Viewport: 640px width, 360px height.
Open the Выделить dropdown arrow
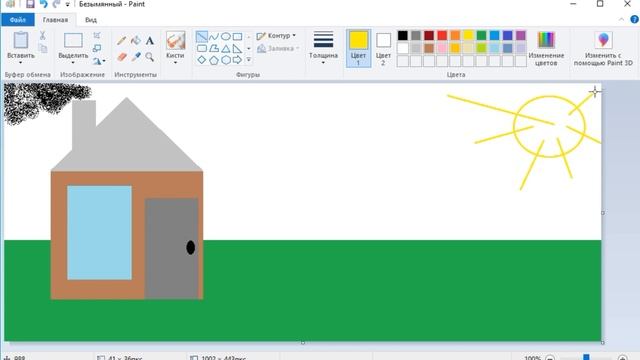point(73,63)
